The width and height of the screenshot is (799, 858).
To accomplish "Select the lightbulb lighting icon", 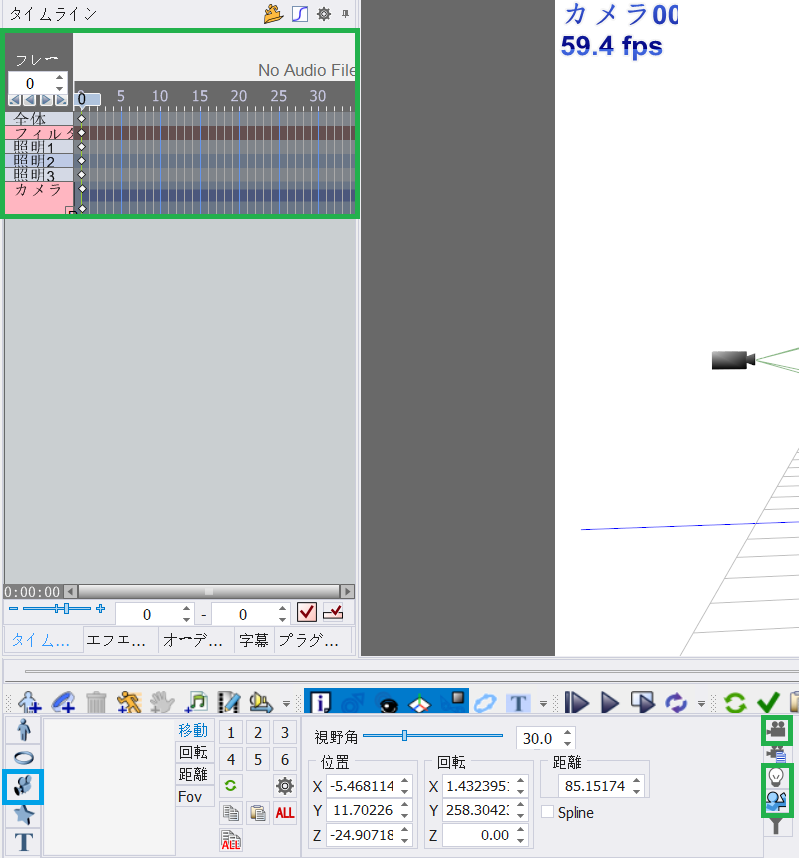I will pos(776,776).
